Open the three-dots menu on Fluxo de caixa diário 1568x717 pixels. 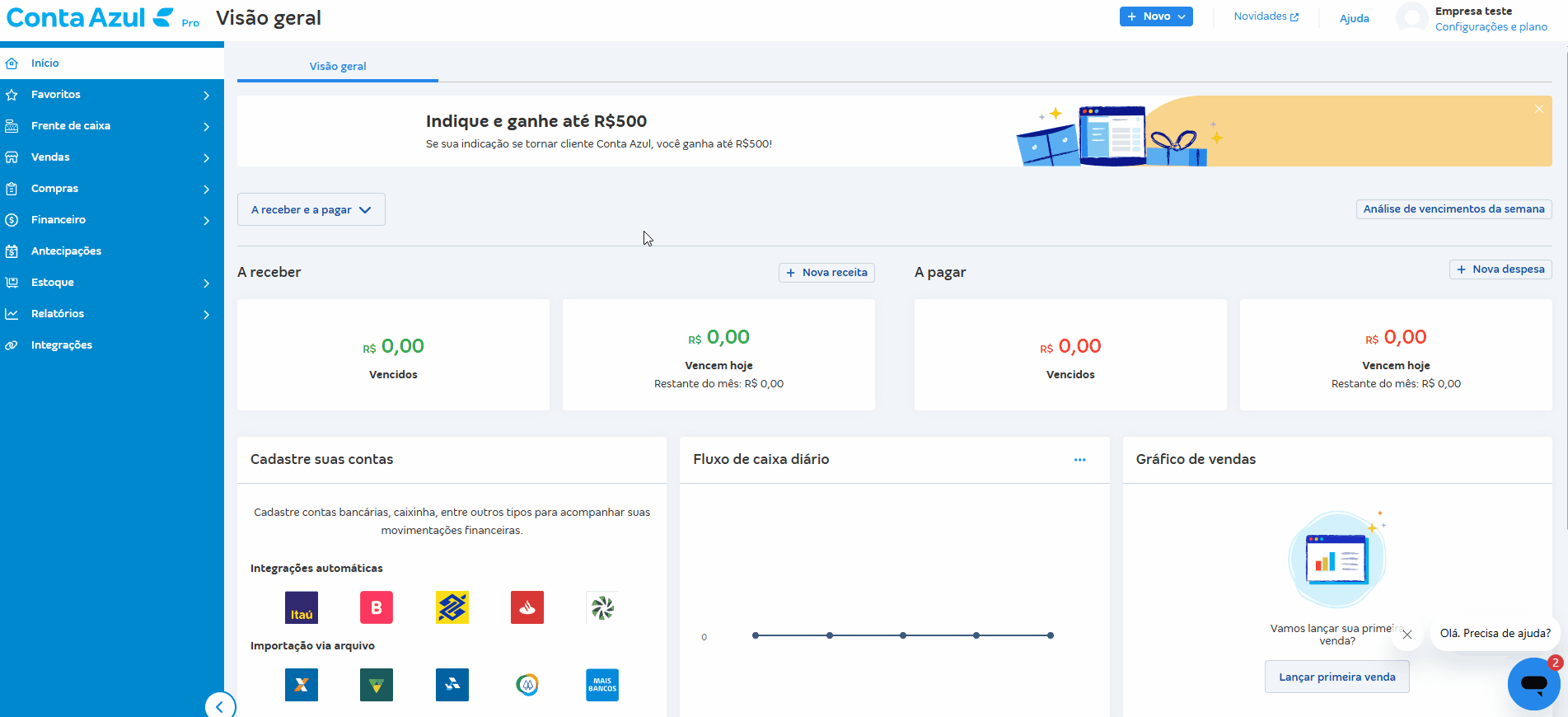coord(1079,460)
